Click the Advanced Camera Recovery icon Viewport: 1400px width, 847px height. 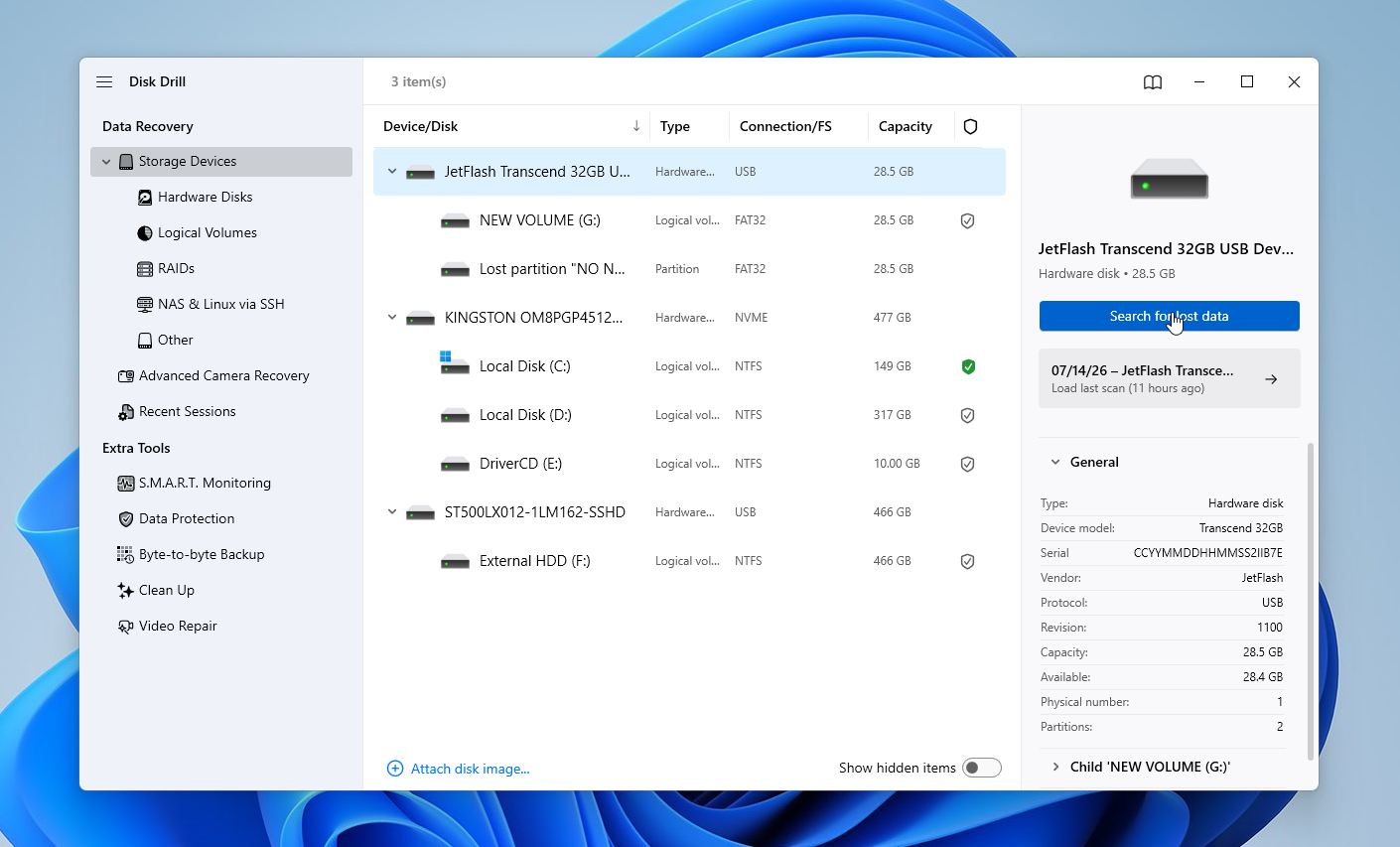126,375
